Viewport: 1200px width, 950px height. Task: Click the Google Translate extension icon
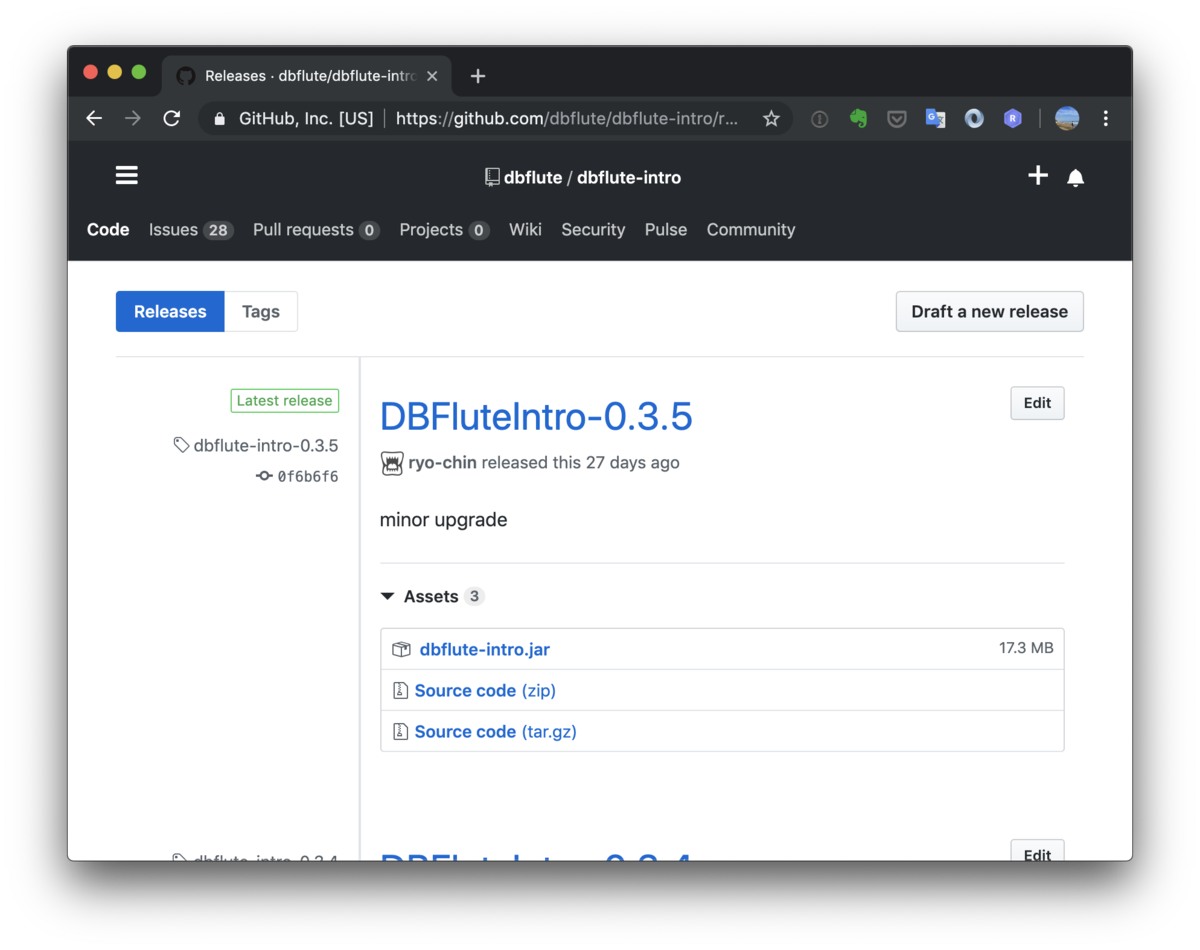click(x=935, y=118)
